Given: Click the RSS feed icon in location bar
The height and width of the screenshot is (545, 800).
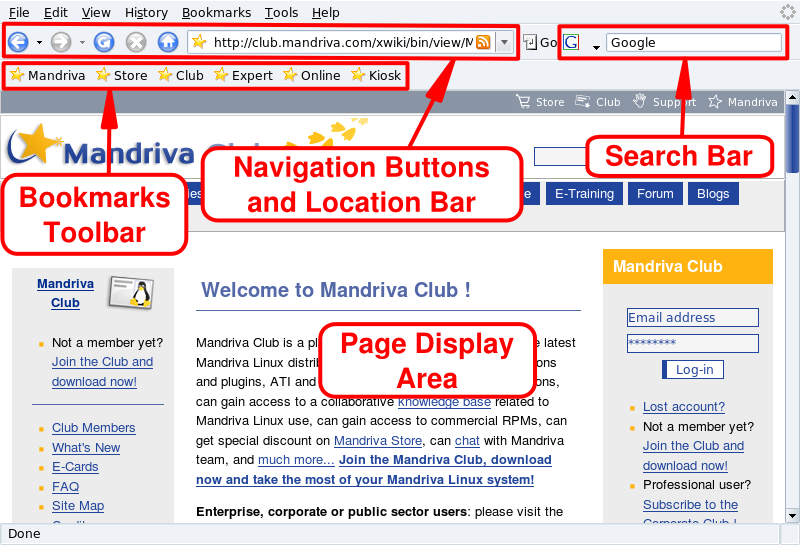Looking at the screenshot, I should [483, 42].
